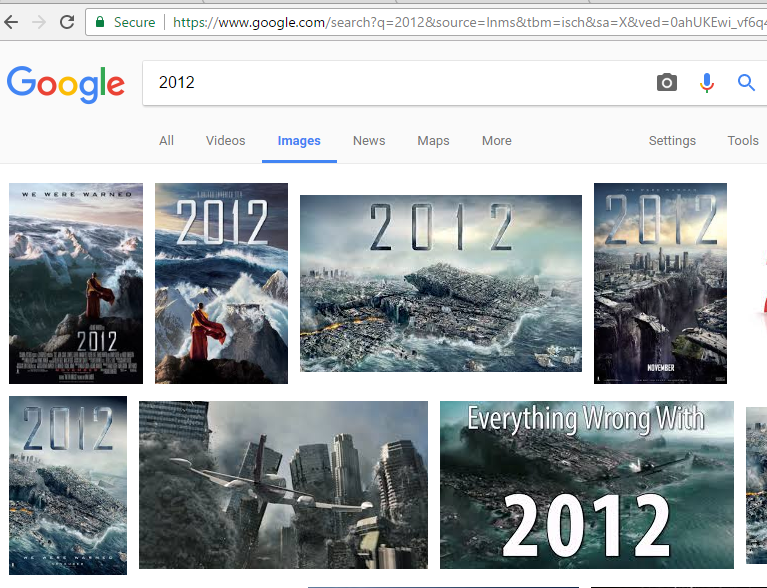Open the Tools filter options
The height and width of the screenshot is (588, 767).
pos(743,141)
